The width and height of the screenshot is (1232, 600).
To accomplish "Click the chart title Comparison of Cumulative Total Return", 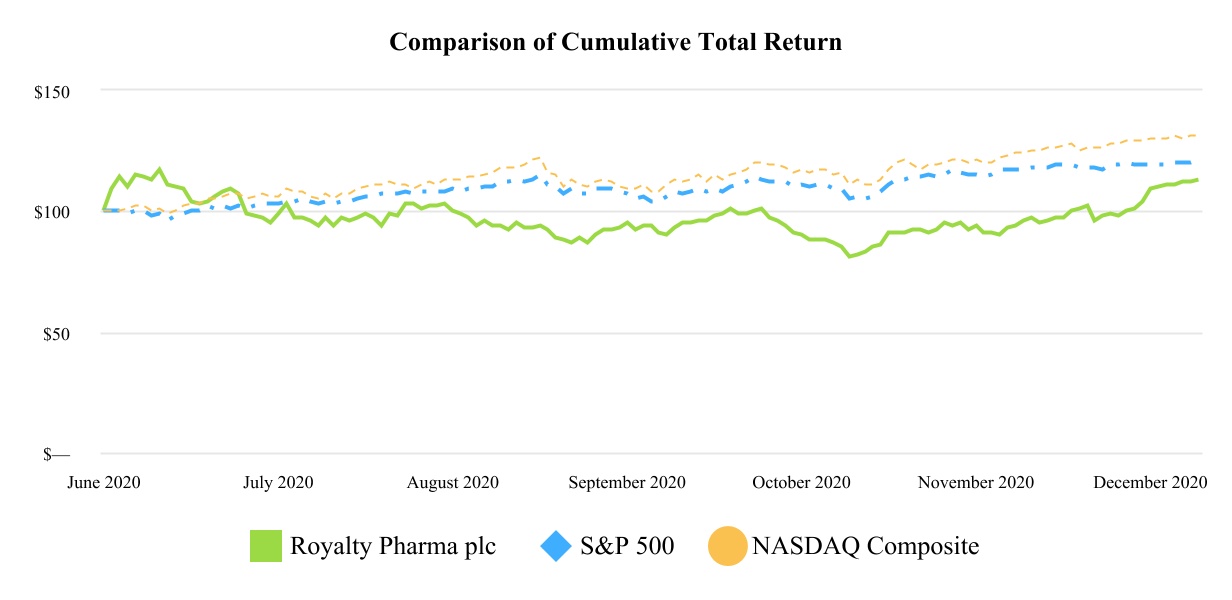I will click(615, 43).
